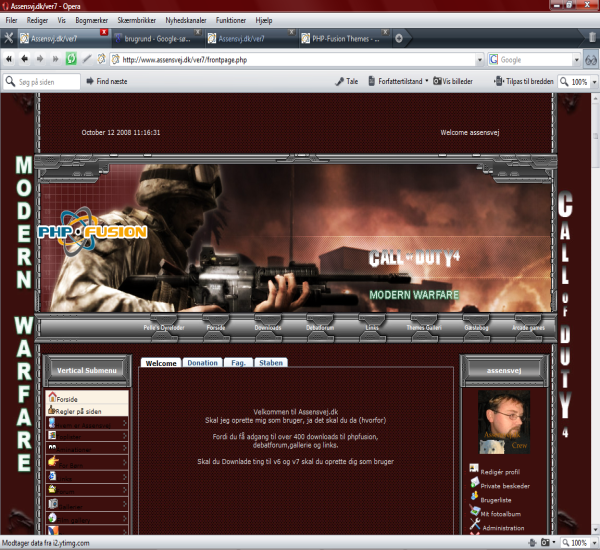The image size is (600, 550).
Task: Click the people icon beside Brugerliste
Action: tap(474, 496)
